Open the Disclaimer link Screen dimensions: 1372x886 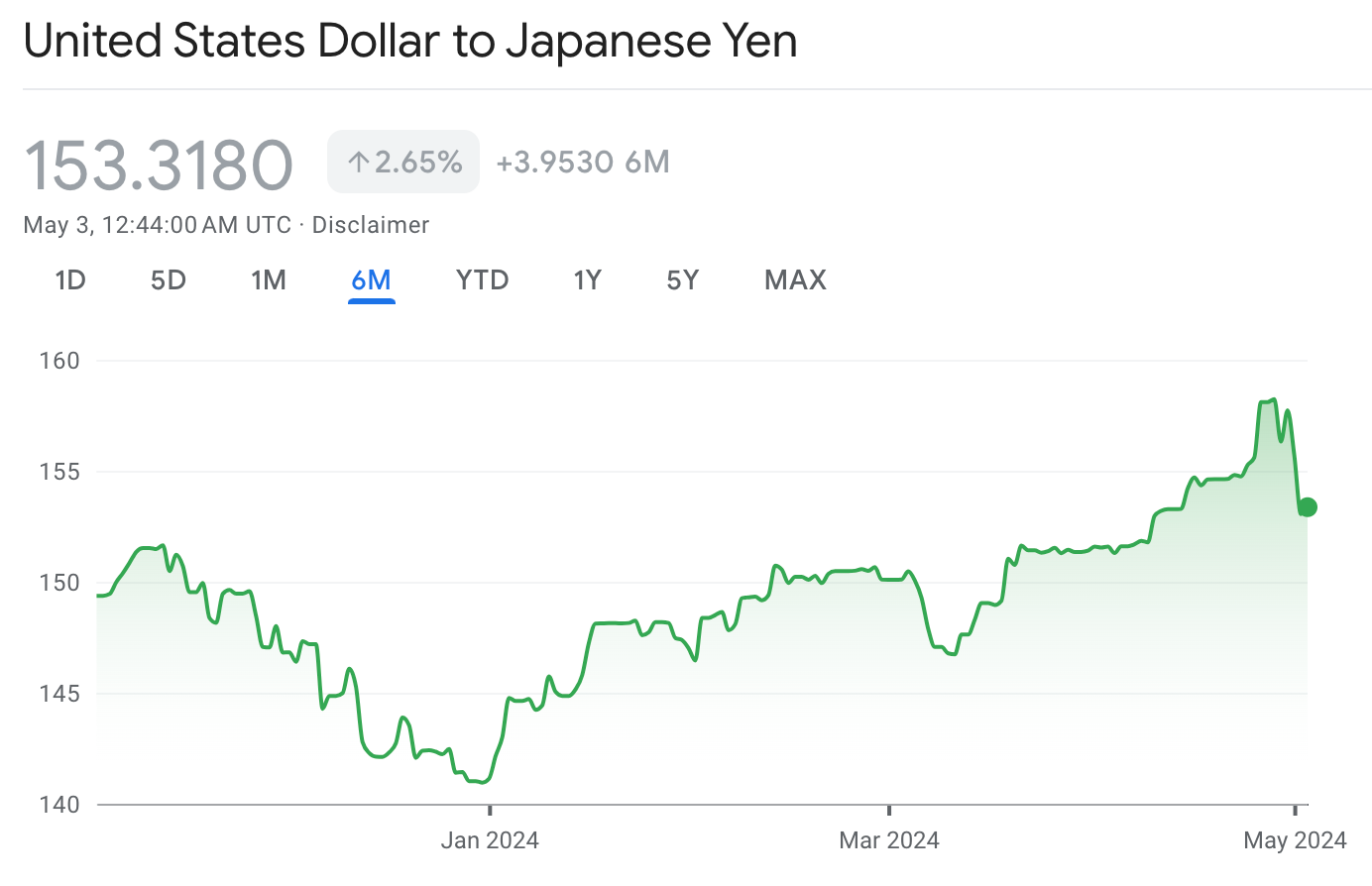click(370, 225)
